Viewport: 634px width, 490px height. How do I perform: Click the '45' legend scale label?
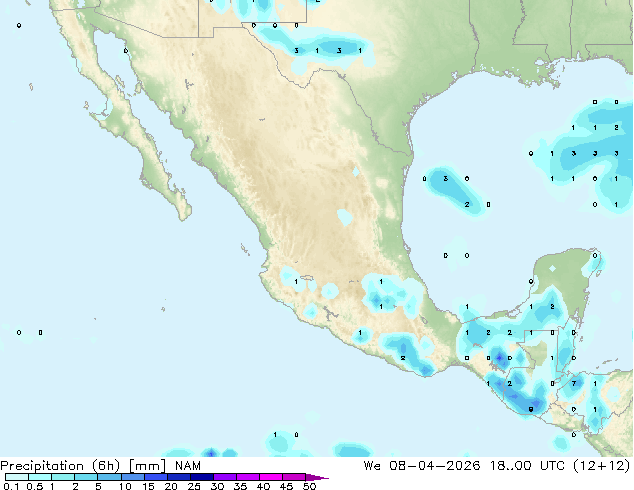[287, 486]
